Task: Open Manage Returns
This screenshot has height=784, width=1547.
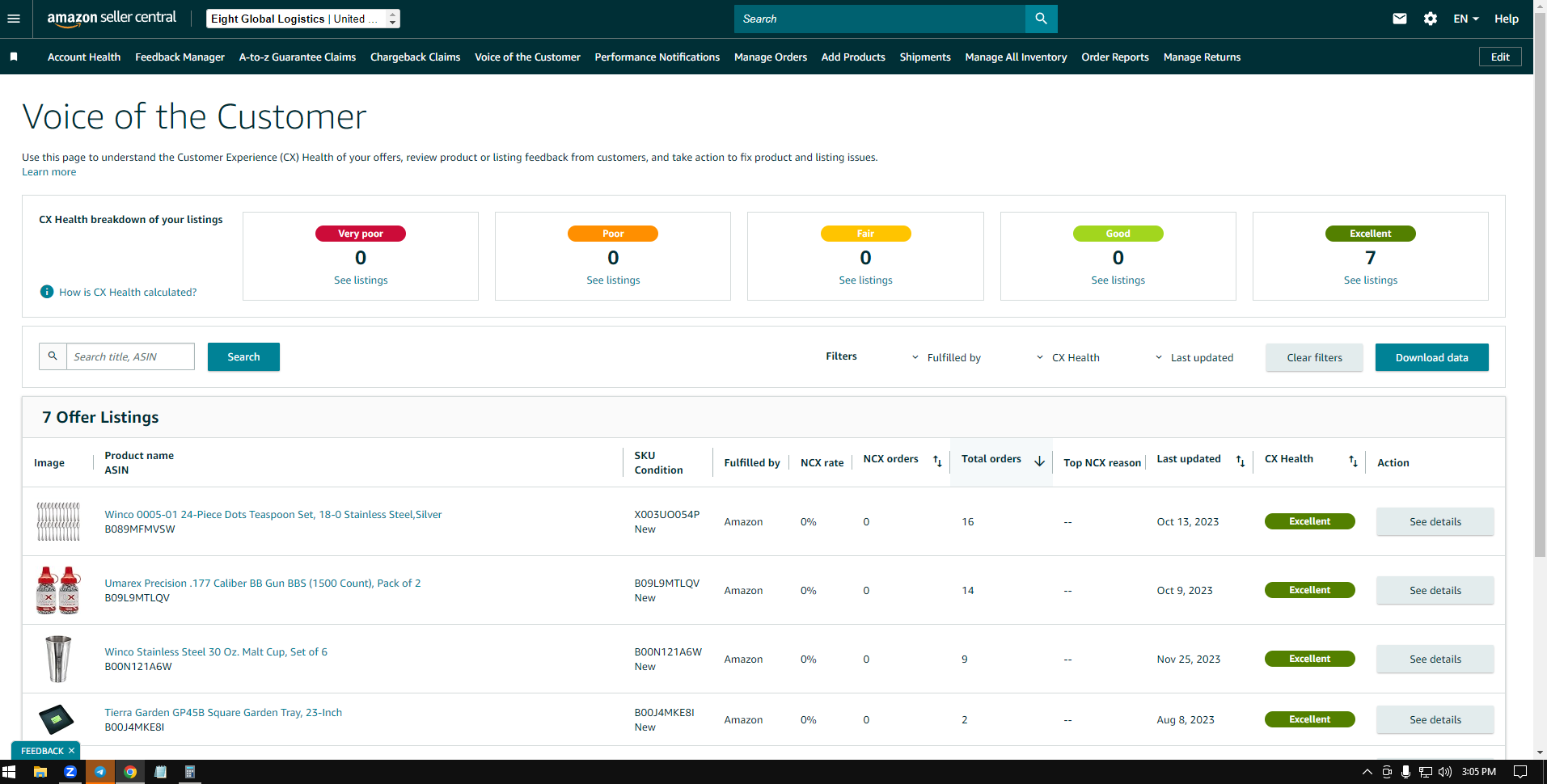Action: click(x=1202, y=57)
